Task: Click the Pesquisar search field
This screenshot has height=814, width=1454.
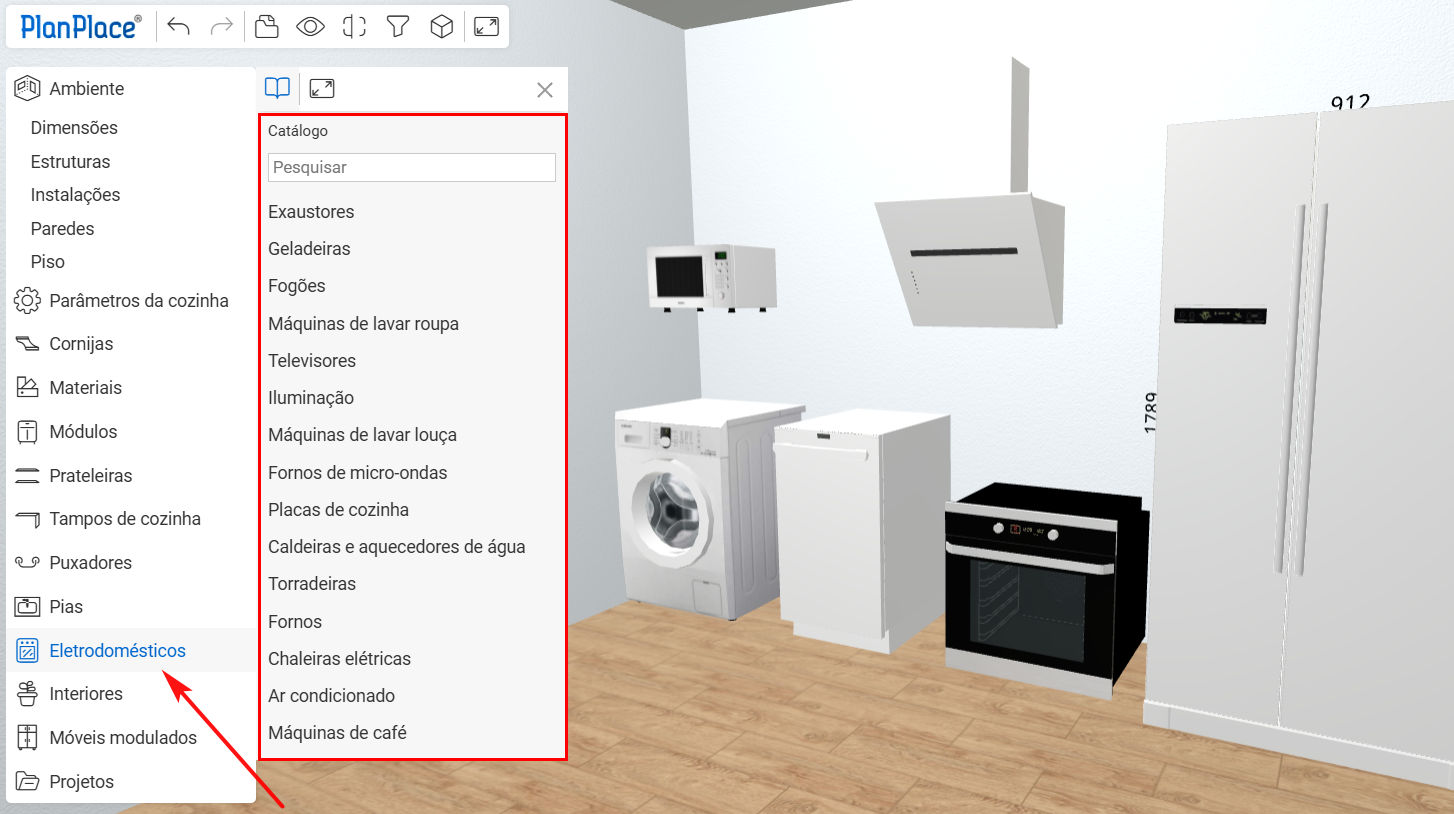Action: [411, 167]
